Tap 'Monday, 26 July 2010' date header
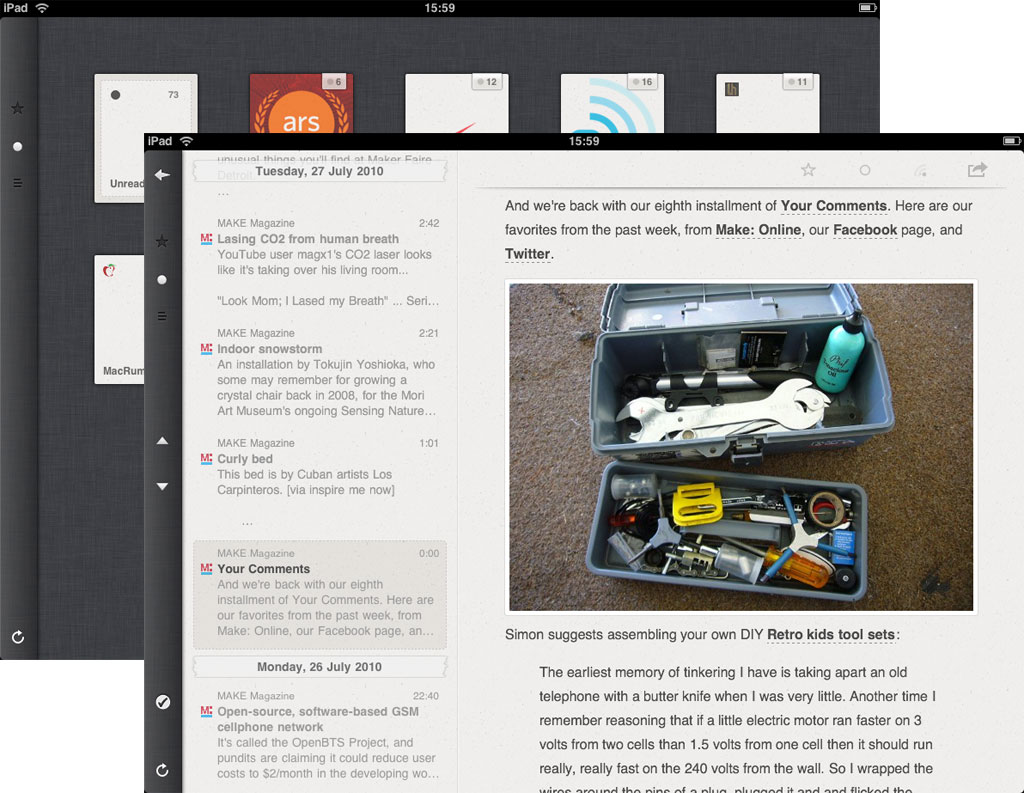Image resolution: width=1024 pixels, height=793 pixels. (x=319, y=667)
